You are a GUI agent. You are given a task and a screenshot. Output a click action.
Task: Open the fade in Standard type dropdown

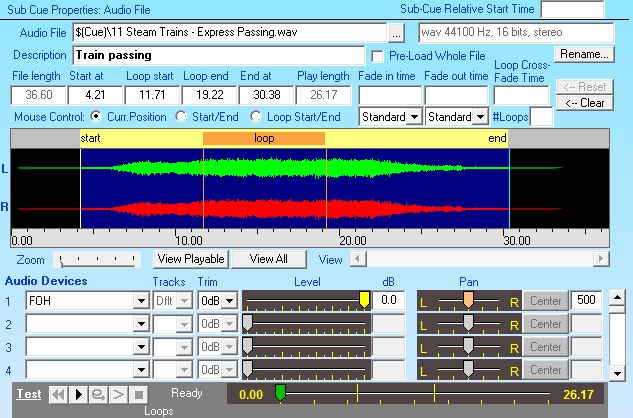click(414, 117)
